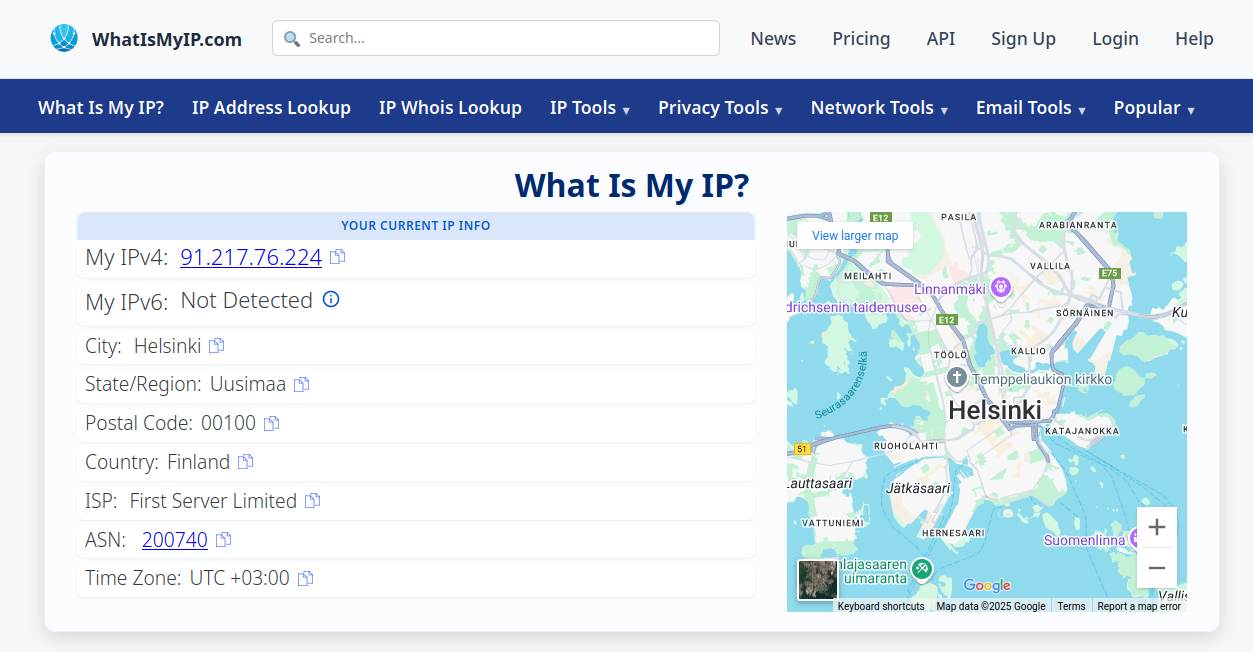Copy the city Helsinki value
Viewport: 1253px width, 652px height.
click(x=217, y=346)
